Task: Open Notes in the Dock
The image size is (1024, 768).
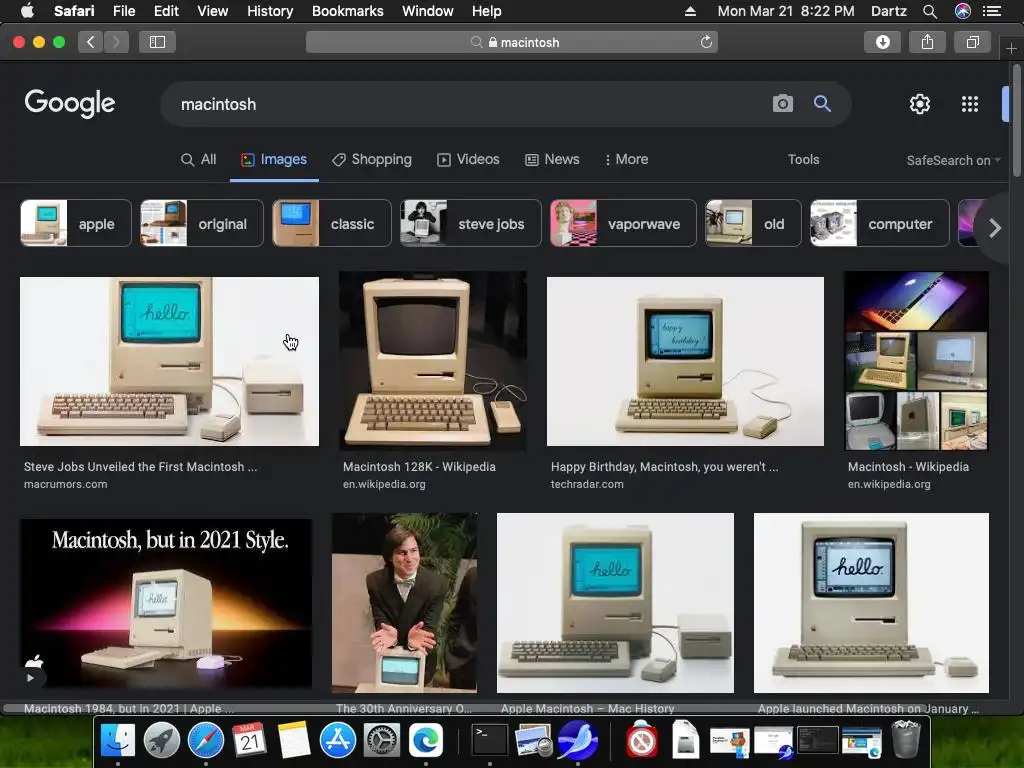Action: click(293, 741)
